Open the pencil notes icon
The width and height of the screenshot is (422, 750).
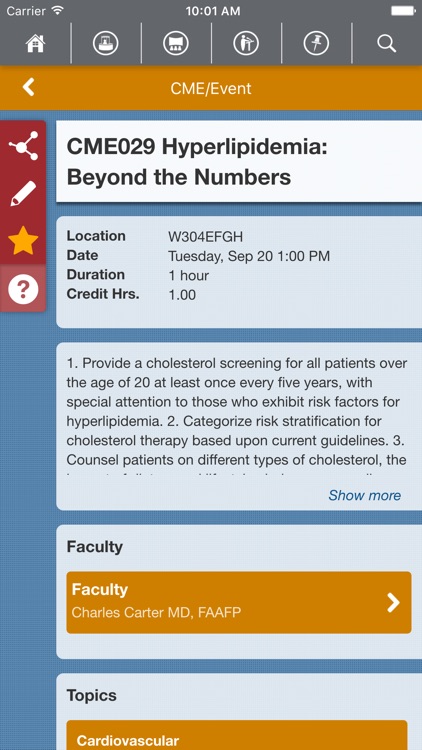[23, 193]
